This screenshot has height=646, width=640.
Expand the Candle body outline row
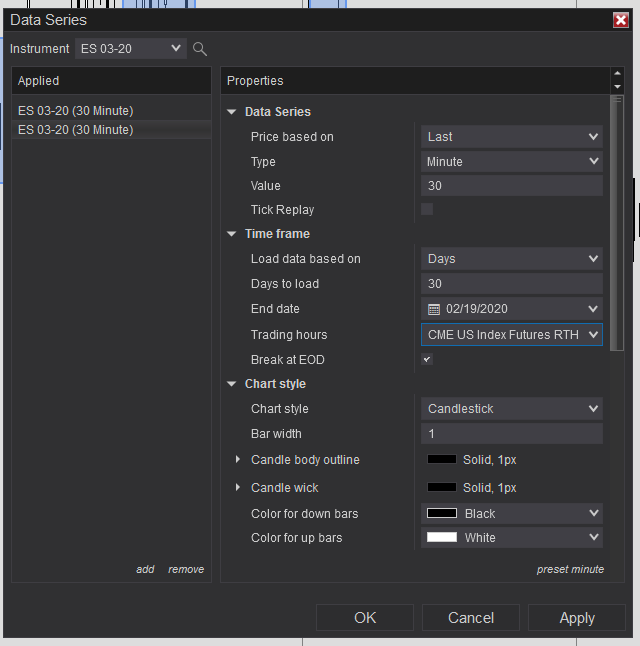point(237,459)
